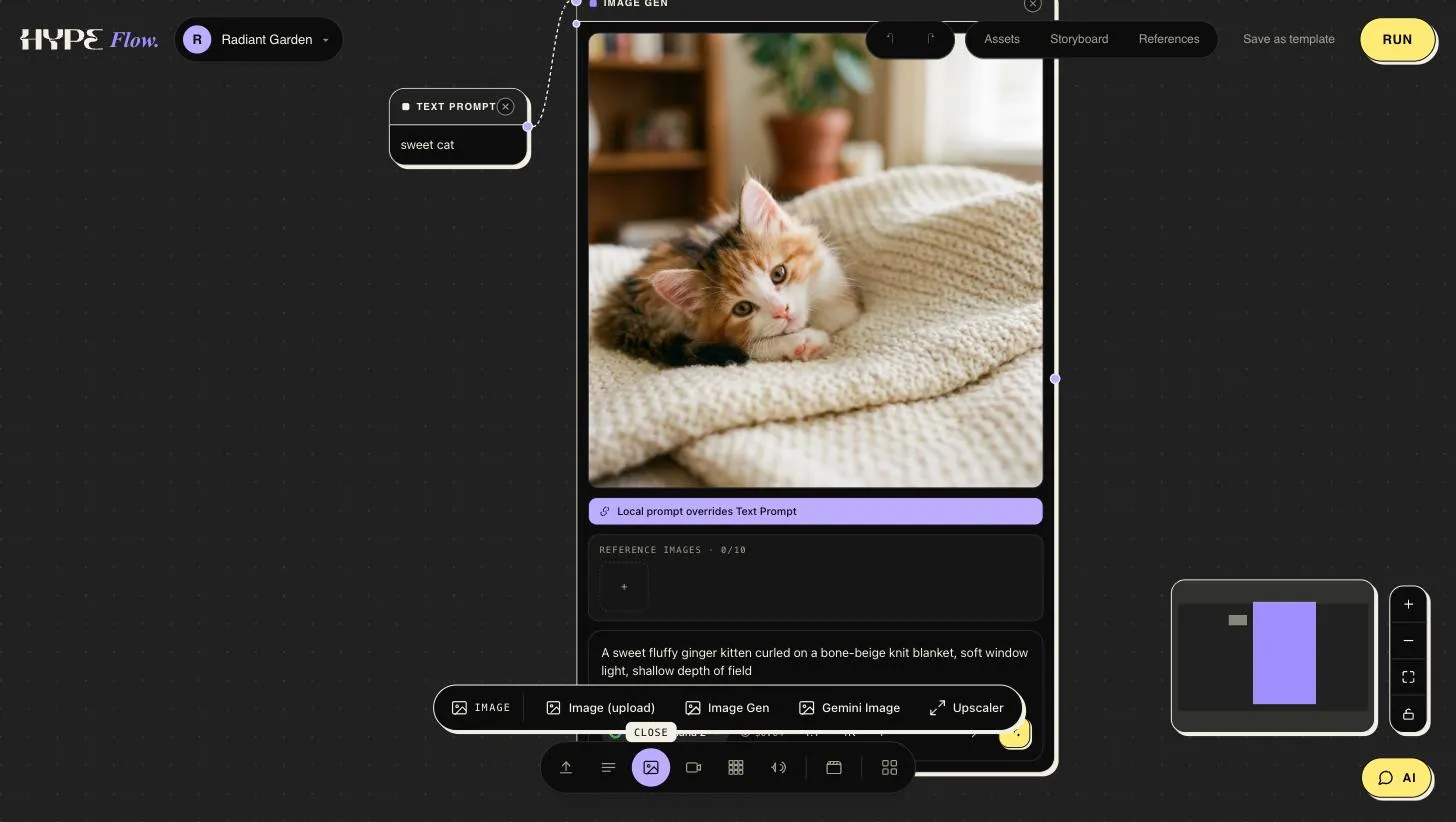Zoom in with the plus button
This screenshot has height=822, width=1456.
(x=1408, y=604)
